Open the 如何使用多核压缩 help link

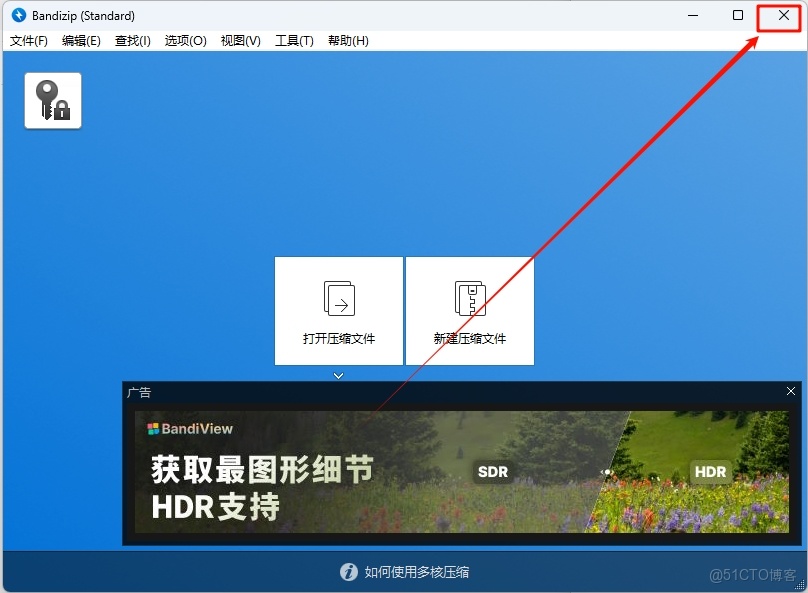(x=418, y=572)
